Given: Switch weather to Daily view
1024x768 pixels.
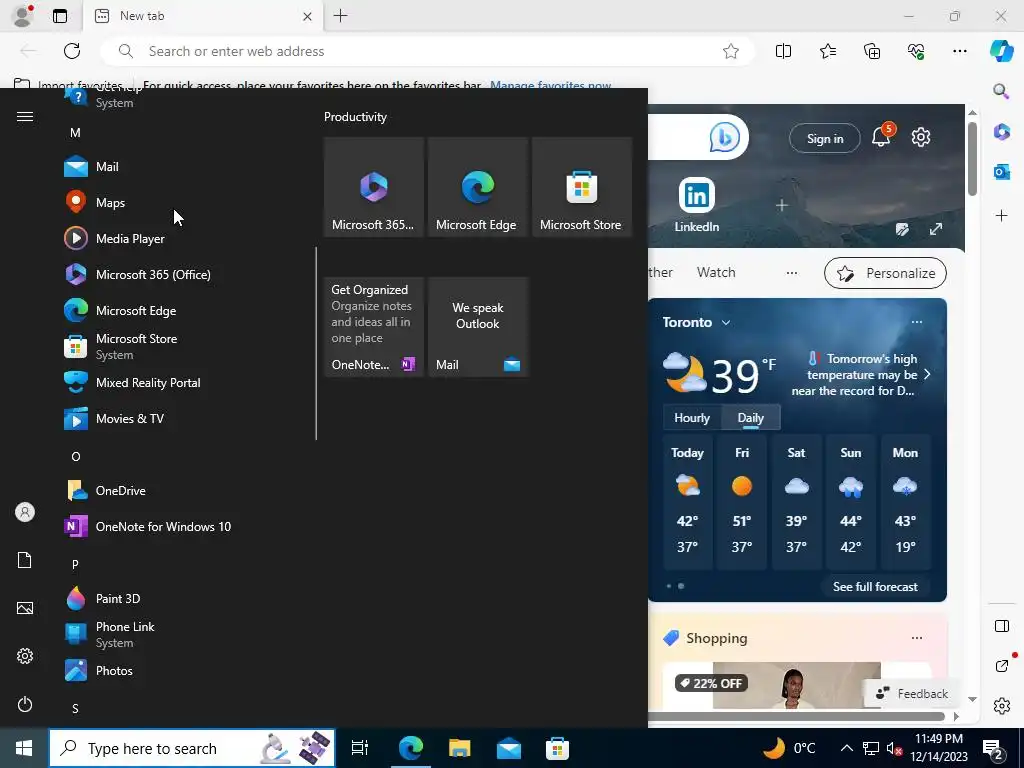Looking at the screenshot, I should pos(750,418).
